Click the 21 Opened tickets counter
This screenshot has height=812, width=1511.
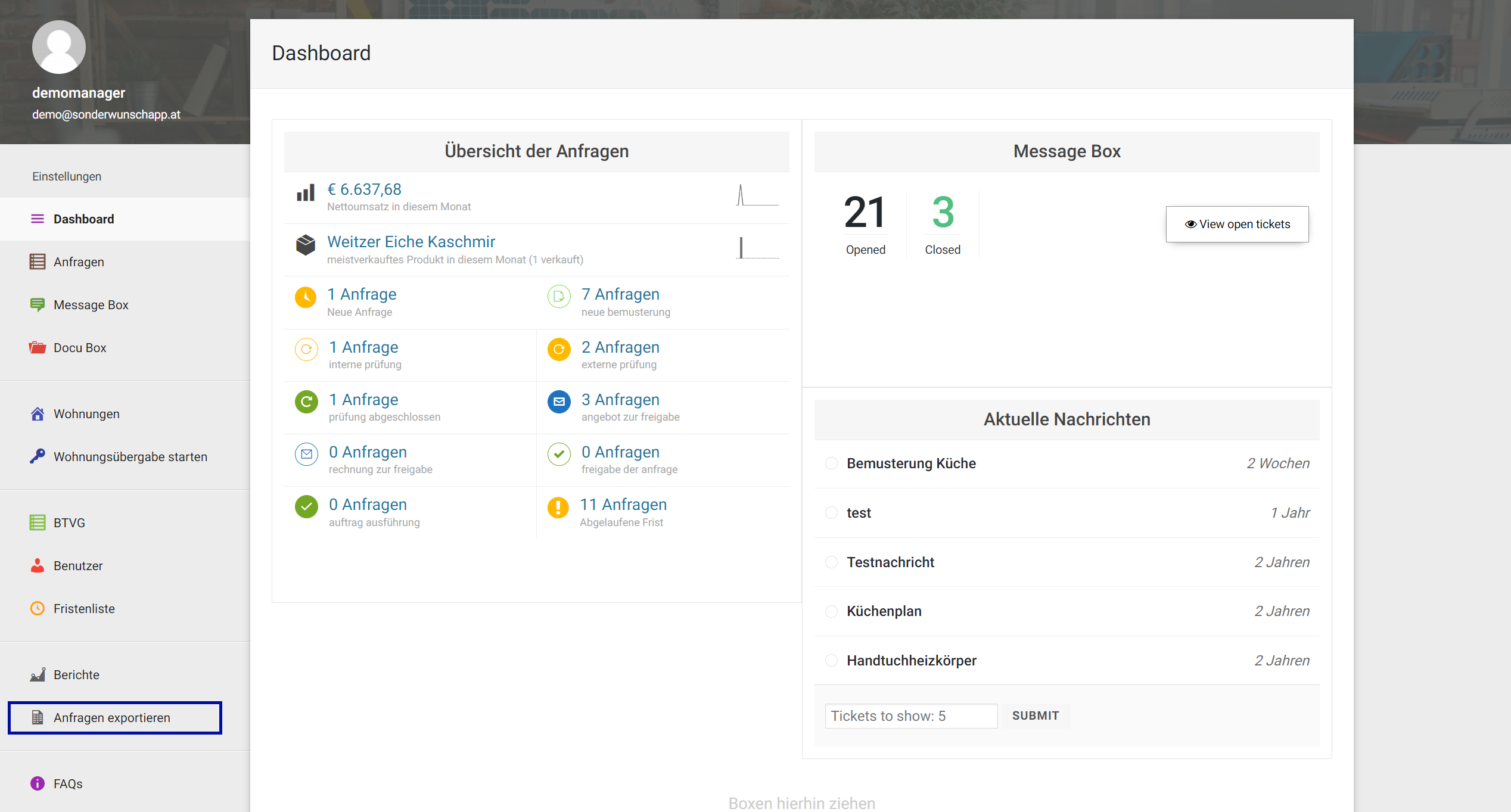[866, 224]
